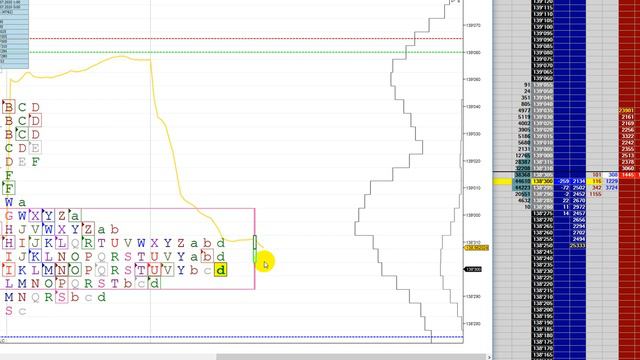Click the green dashed horizontal line
The height and width of the screenshot is (360, 640).
click(246, 52)
